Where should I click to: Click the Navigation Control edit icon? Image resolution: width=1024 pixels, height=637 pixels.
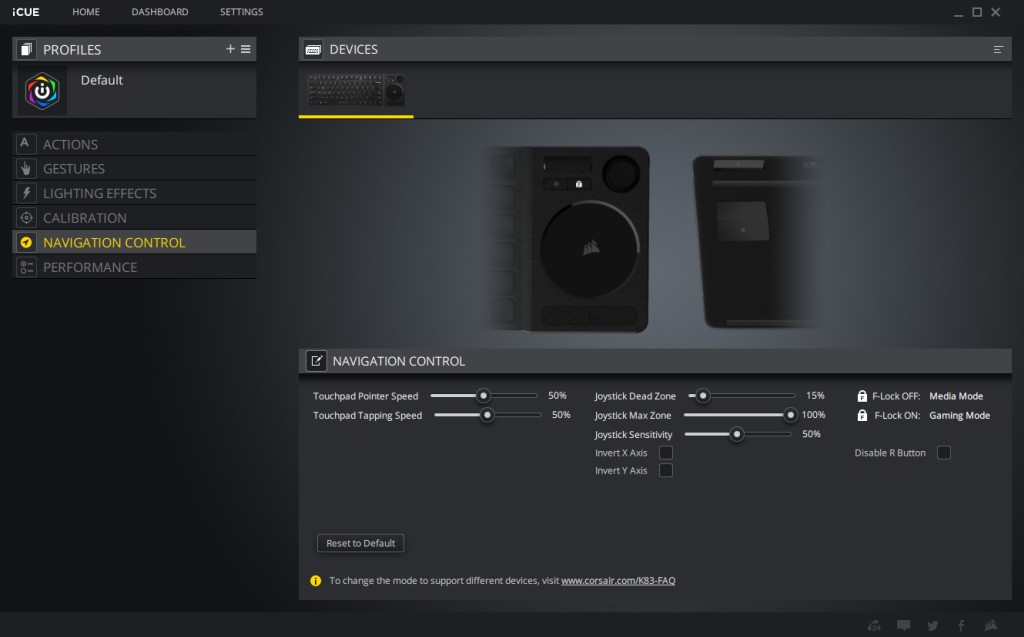[316, 361]
